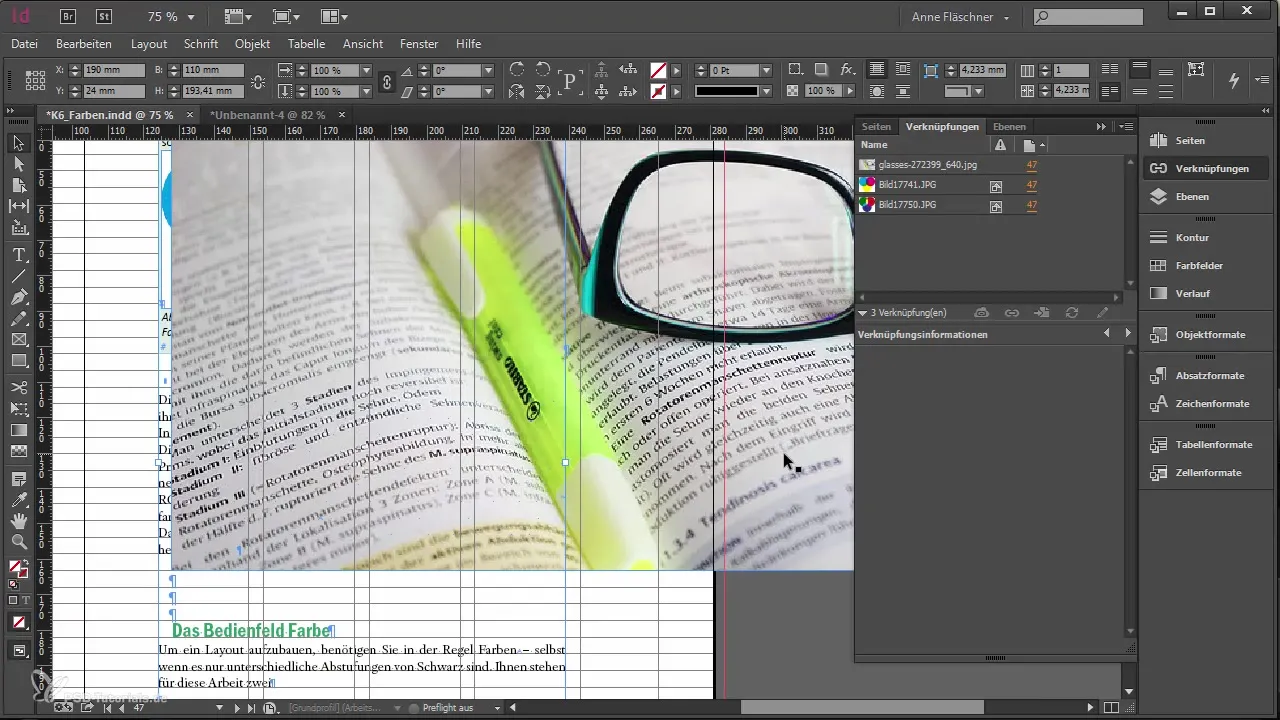The height and width of the screenshot is (720, 1280).
Task: Select the Direct Selection tool
Action: tap(18, 164)
